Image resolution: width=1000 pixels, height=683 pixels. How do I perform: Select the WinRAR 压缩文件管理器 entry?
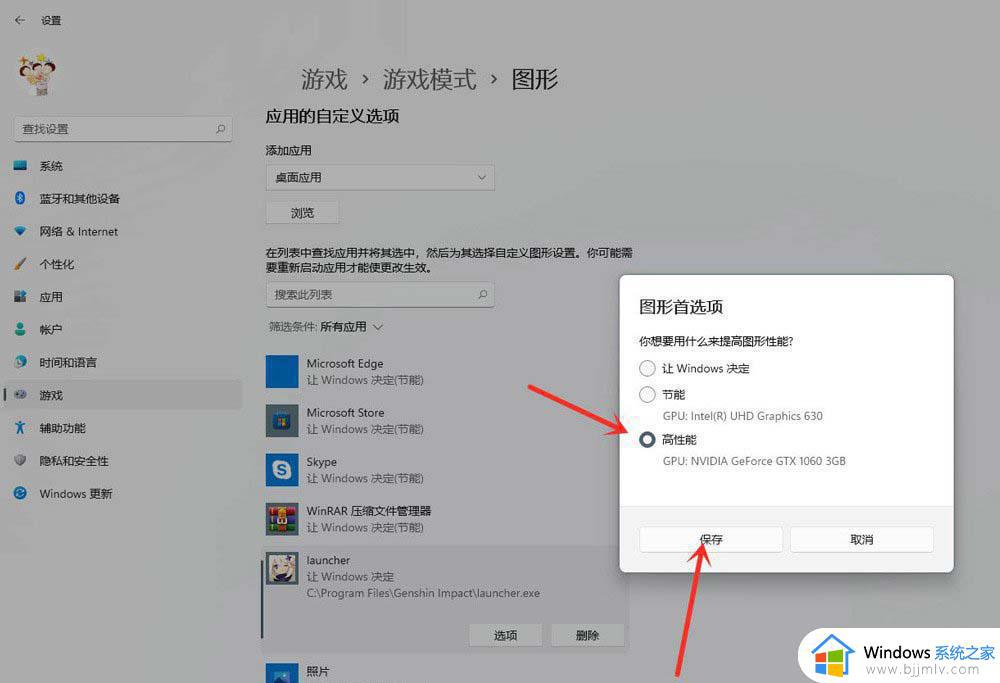[443, 519]
